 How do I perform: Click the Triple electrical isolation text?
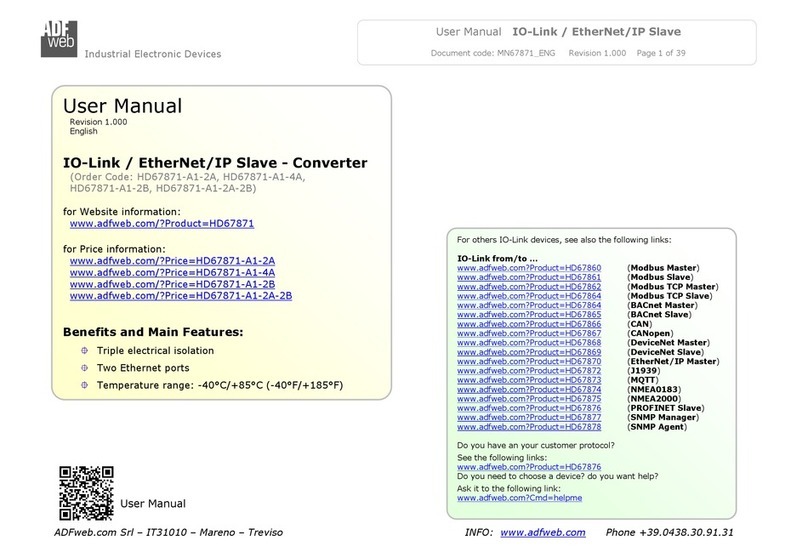click(x=155, y=350)
